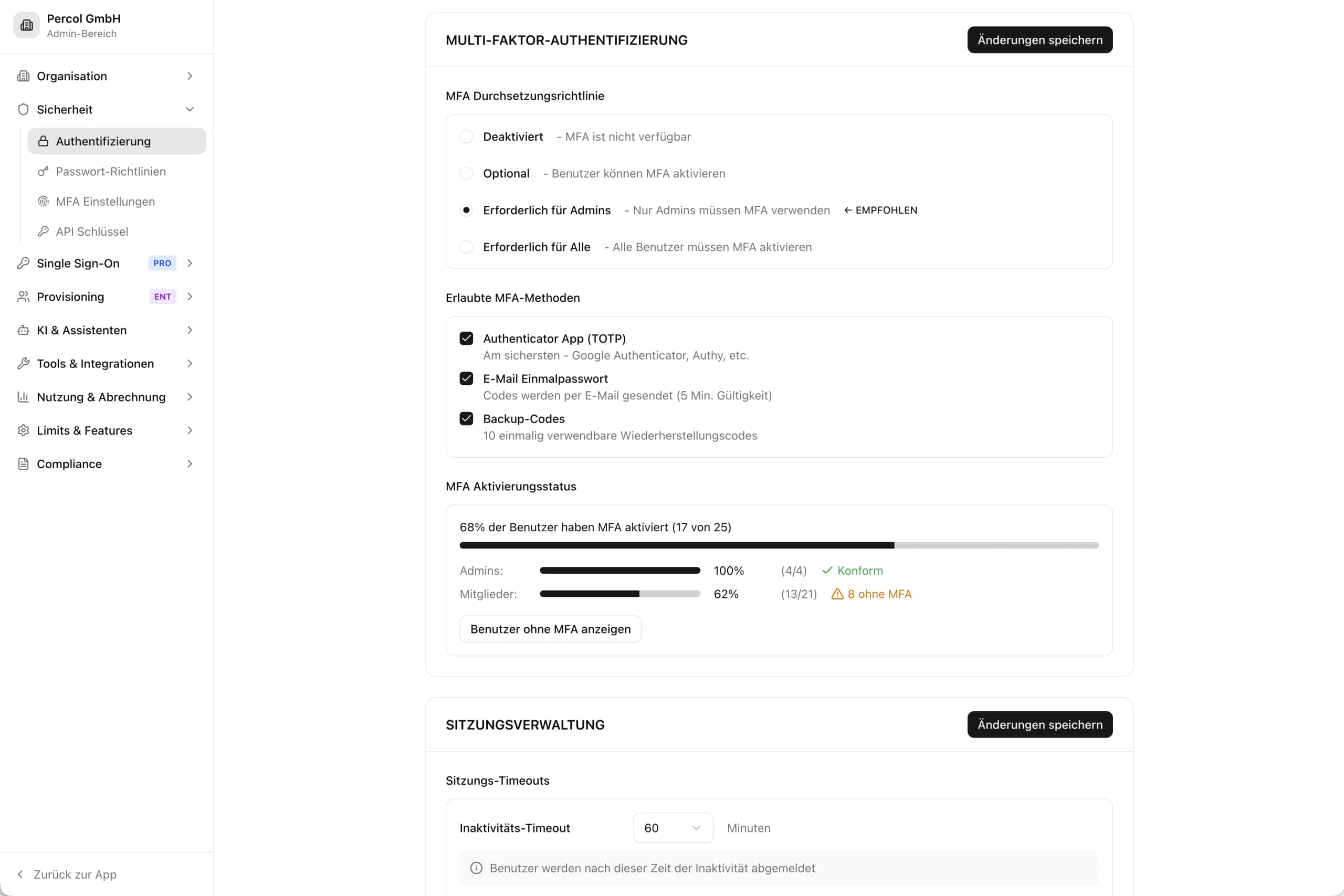Select the shield icon next to Sicherheit
Viewport: 1344px width, 896px height.
click(24, 109)
